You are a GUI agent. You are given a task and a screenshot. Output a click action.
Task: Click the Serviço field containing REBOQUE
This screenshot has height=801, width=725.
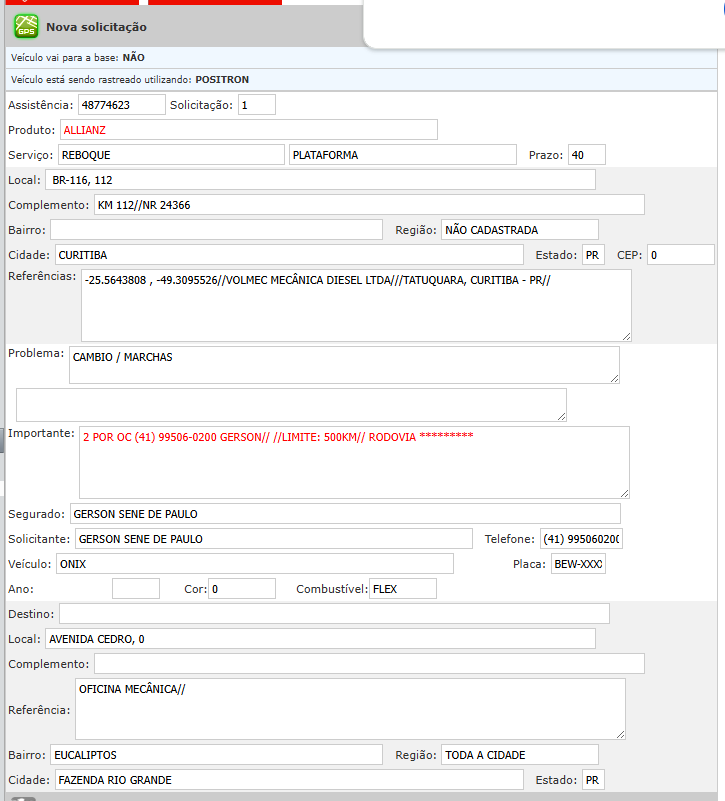coord(171,155)
